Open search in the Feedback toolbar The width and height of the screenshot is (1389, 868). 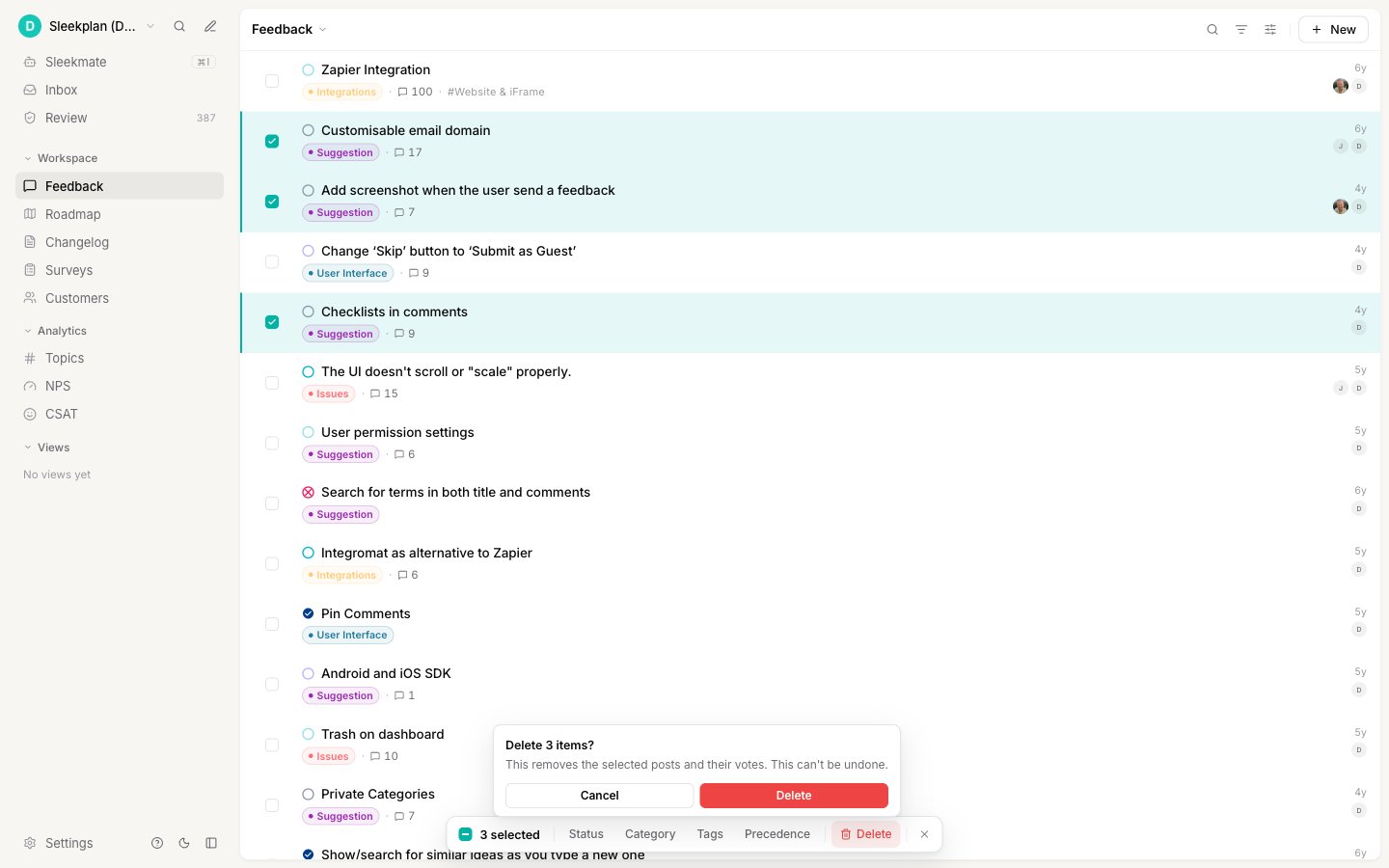pyautogui.click(x=1212, y=30)
